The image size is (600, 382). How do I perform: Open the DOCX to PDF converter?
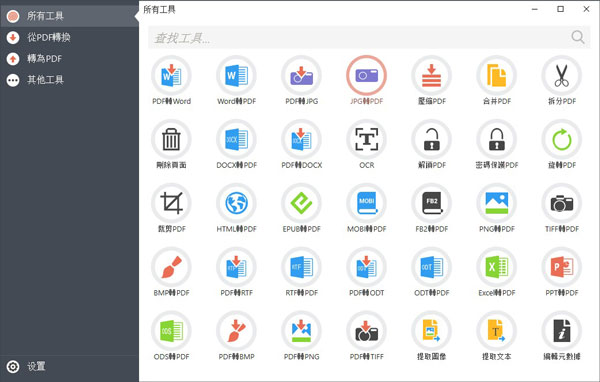[x=236, y=139]
